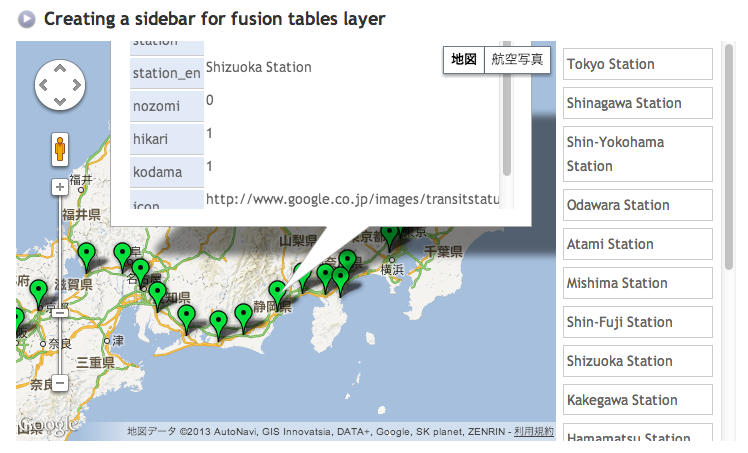Click the sidebar list's vertical scrollbar
The height and width of the screenshot is (453, 748).
728,157
